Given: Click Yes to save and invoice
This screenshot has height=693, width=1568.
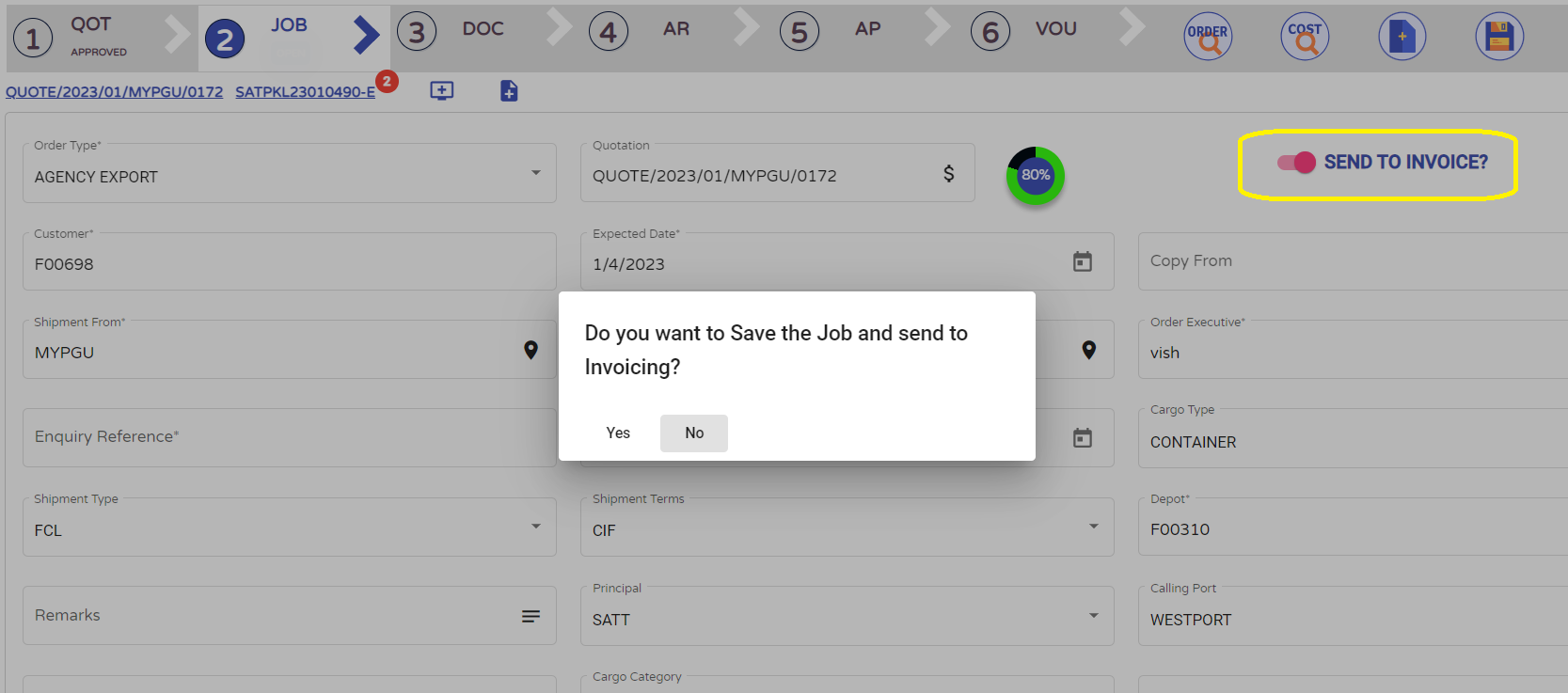Looking at the screenshot, I should tap(618, 433).
